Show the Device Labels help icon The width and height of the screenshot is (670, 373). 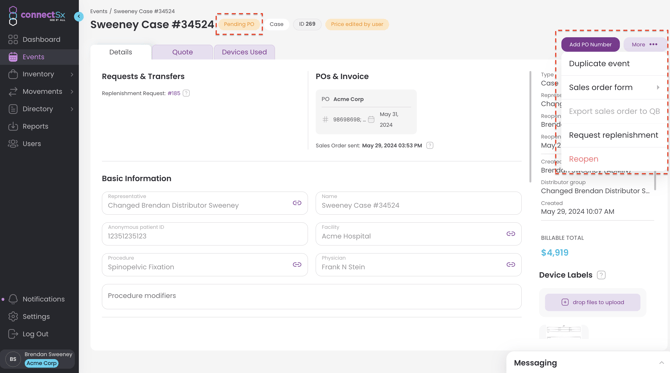[601, 275]
